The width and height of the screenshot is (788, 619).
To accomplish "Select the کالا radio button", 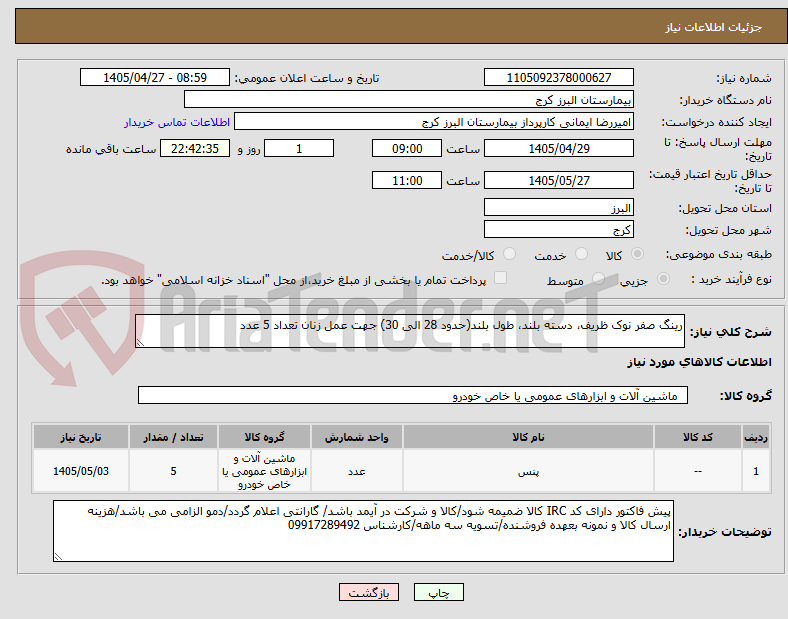I will point(637,254).
